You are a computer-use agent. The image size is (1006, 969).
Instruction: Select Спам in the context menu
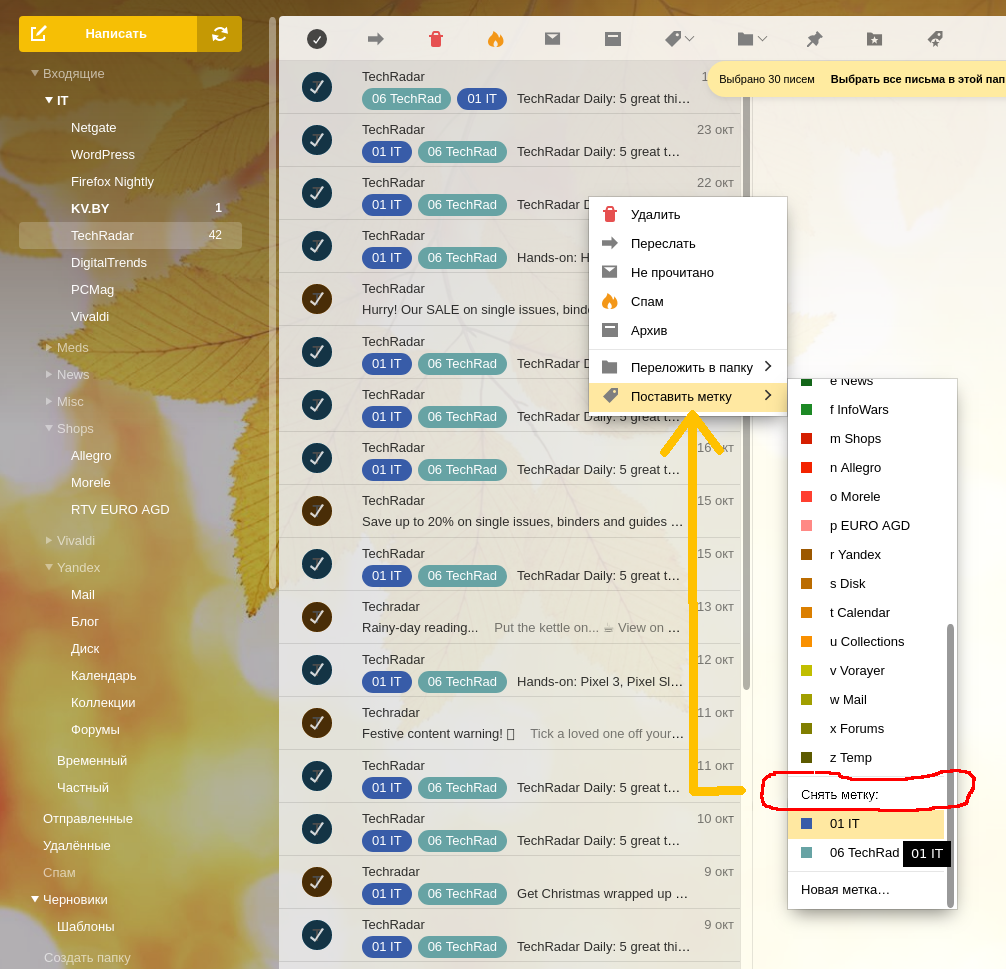coord(688,301)
